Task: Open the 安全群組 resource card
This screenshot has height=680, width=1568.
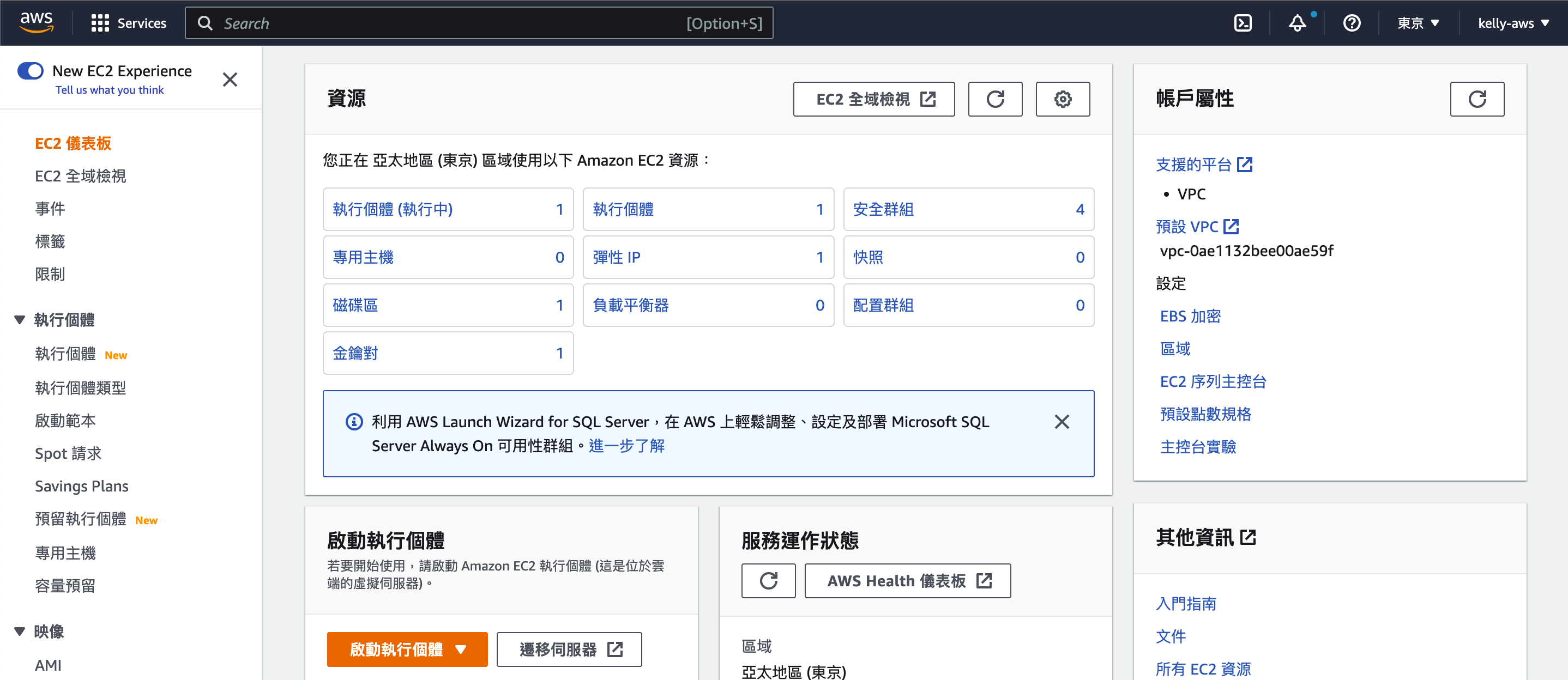Action: [x=968, y=209]
